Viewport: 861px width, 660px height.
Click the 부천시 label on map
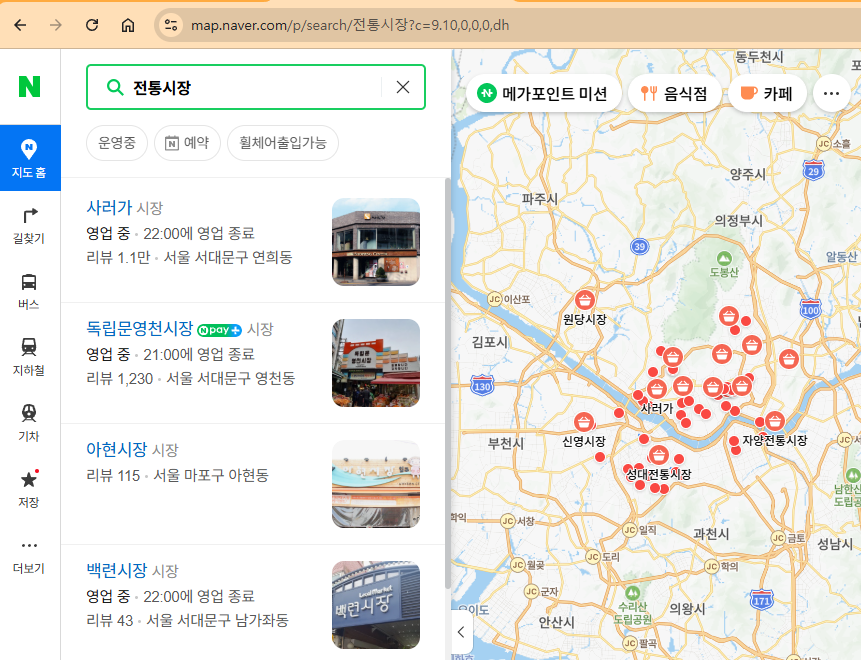(506, 443)
